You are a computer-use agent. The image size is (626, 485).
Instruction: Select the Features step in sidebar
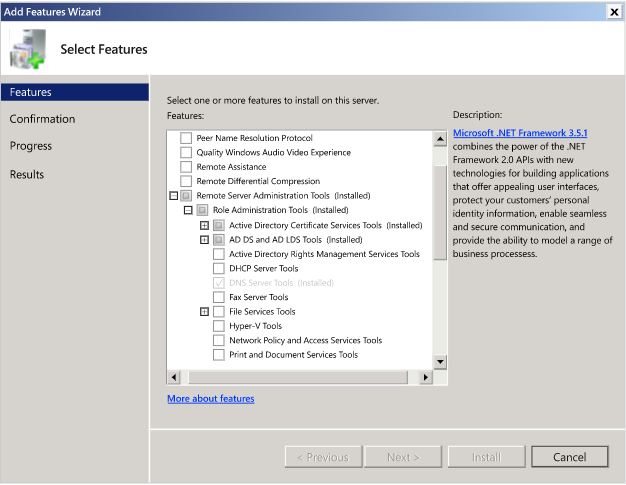pos(75,92)
